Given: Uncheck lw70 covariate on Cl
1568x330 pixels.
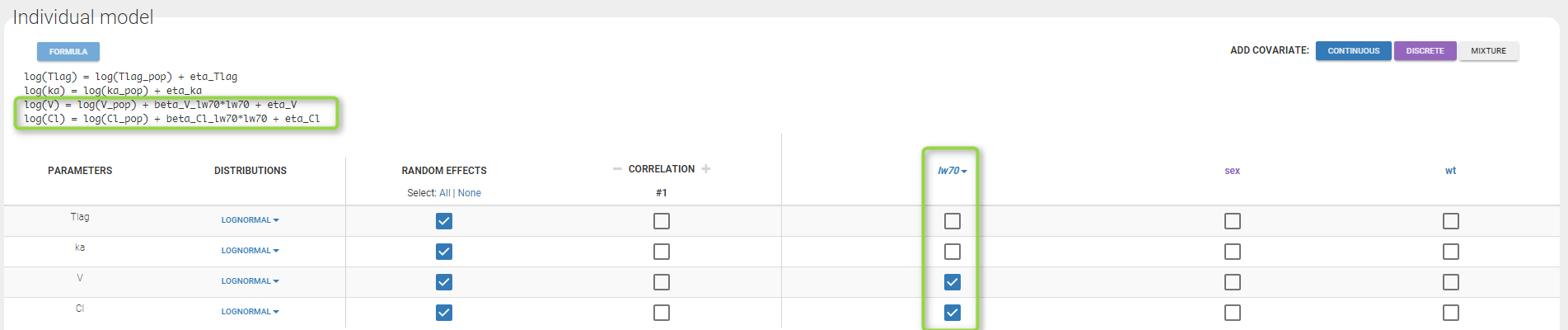Looking at the screenshot, I should point(953,313).
